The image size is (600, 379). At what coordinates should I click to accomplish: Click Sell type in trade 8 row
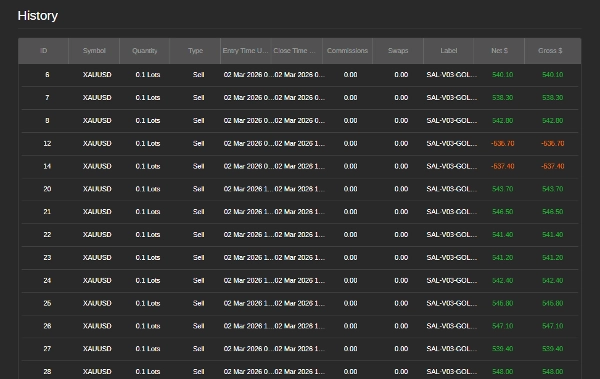pyautogui.click(x=198, y=121)
